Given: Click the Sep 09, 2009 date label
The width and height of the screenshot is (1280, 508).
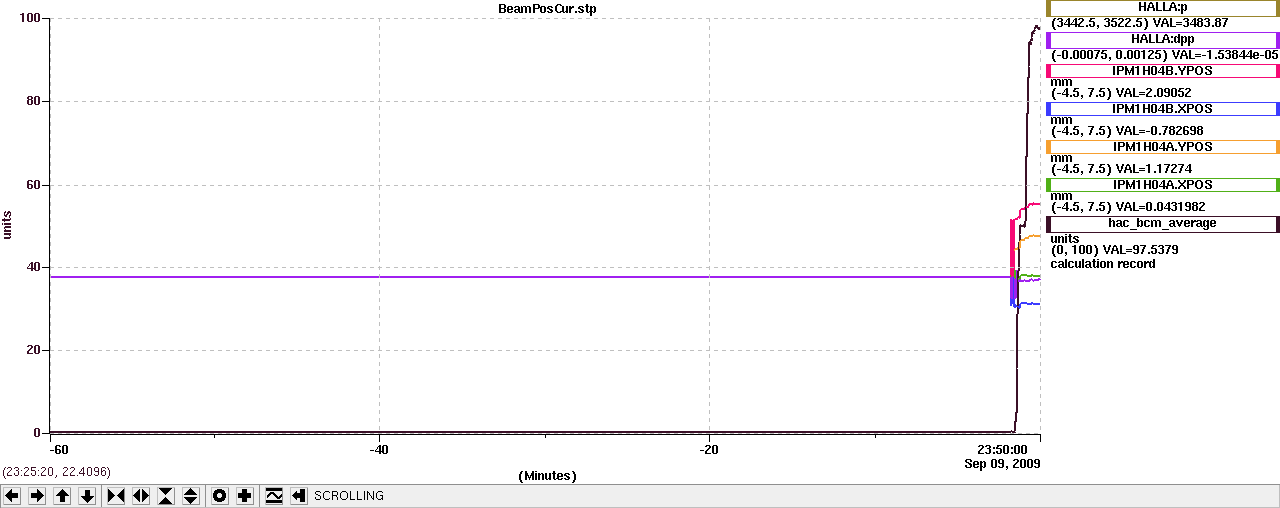Looking at the screenshot, I should 1002,464.
